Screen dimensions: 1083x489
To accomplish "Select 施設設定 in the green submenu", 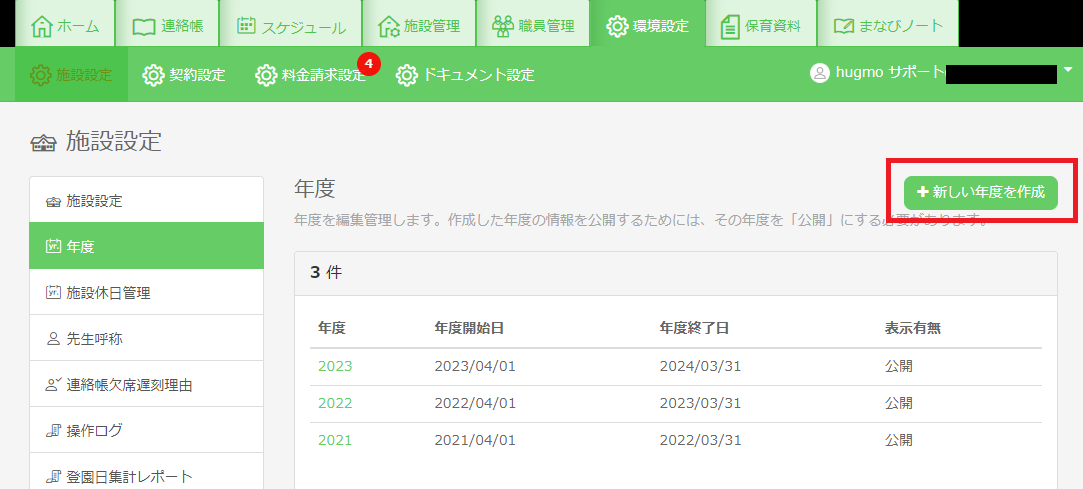I will click(71, 75).
